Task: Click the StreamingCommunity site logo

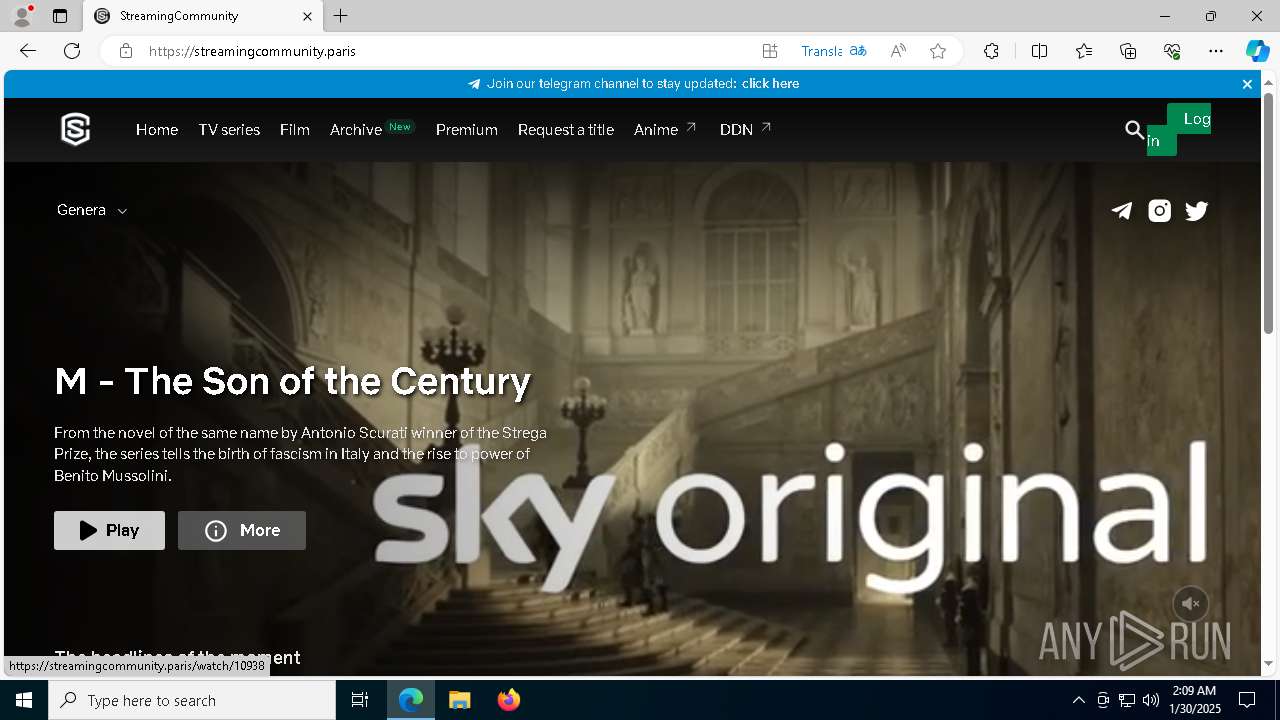Action: (x=76, y=129)
